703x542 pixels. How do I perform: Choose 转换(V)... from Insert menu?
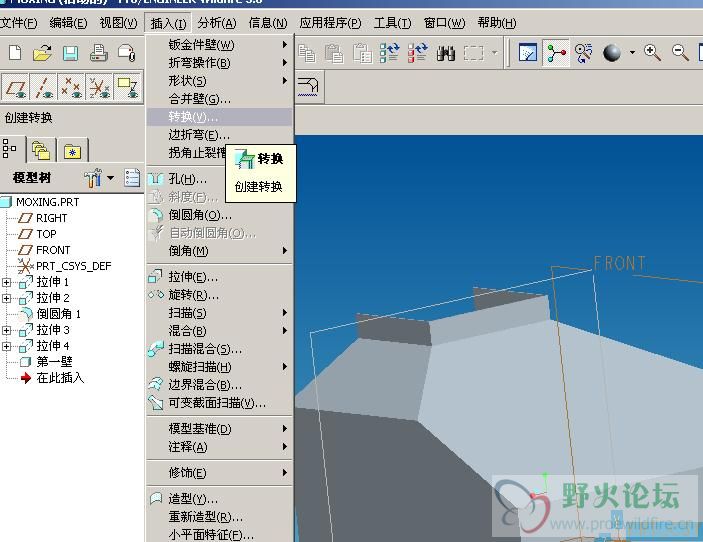point(220,117)
